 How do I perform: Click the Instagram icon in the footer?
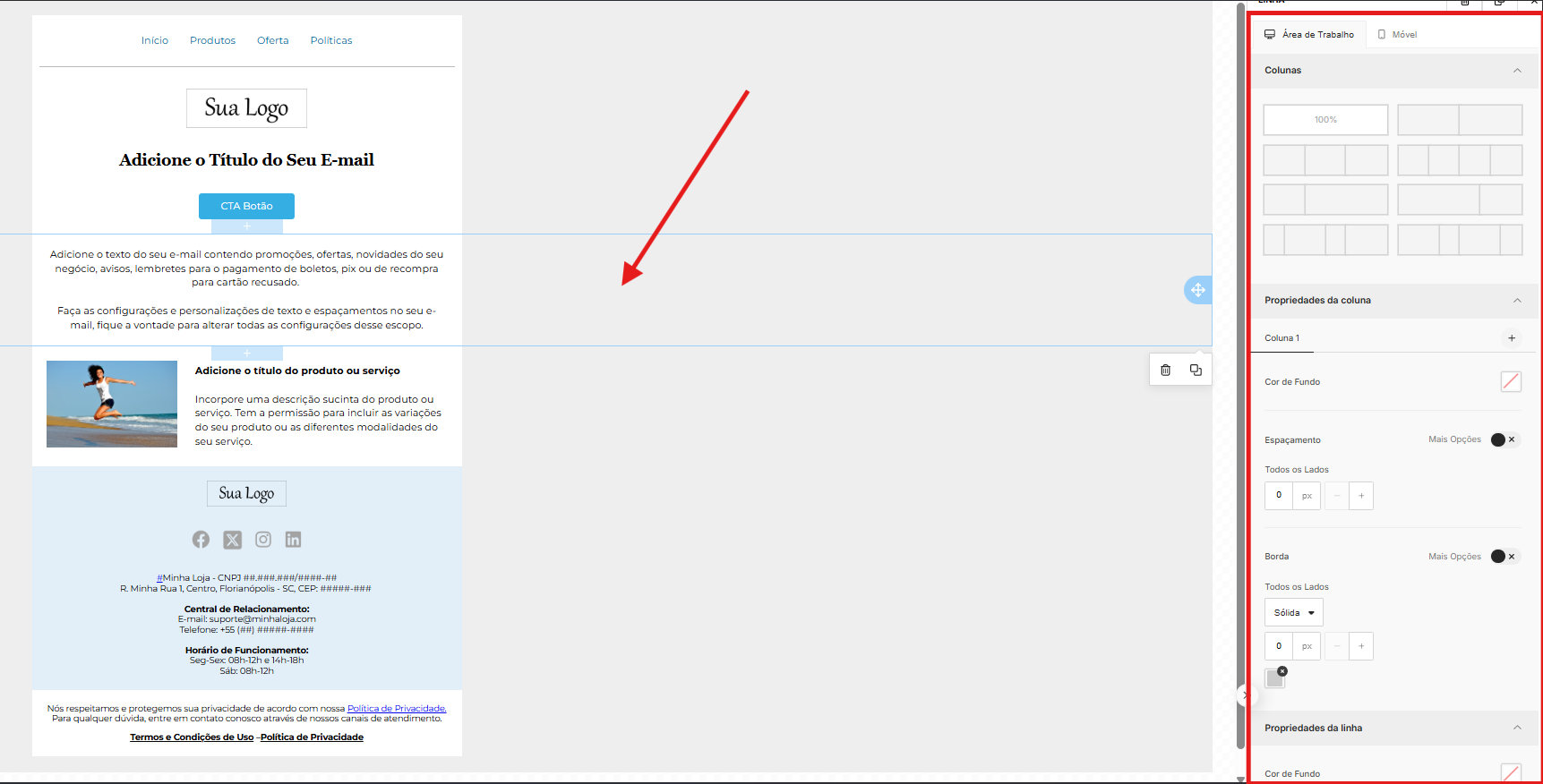[x=263, y=540]
